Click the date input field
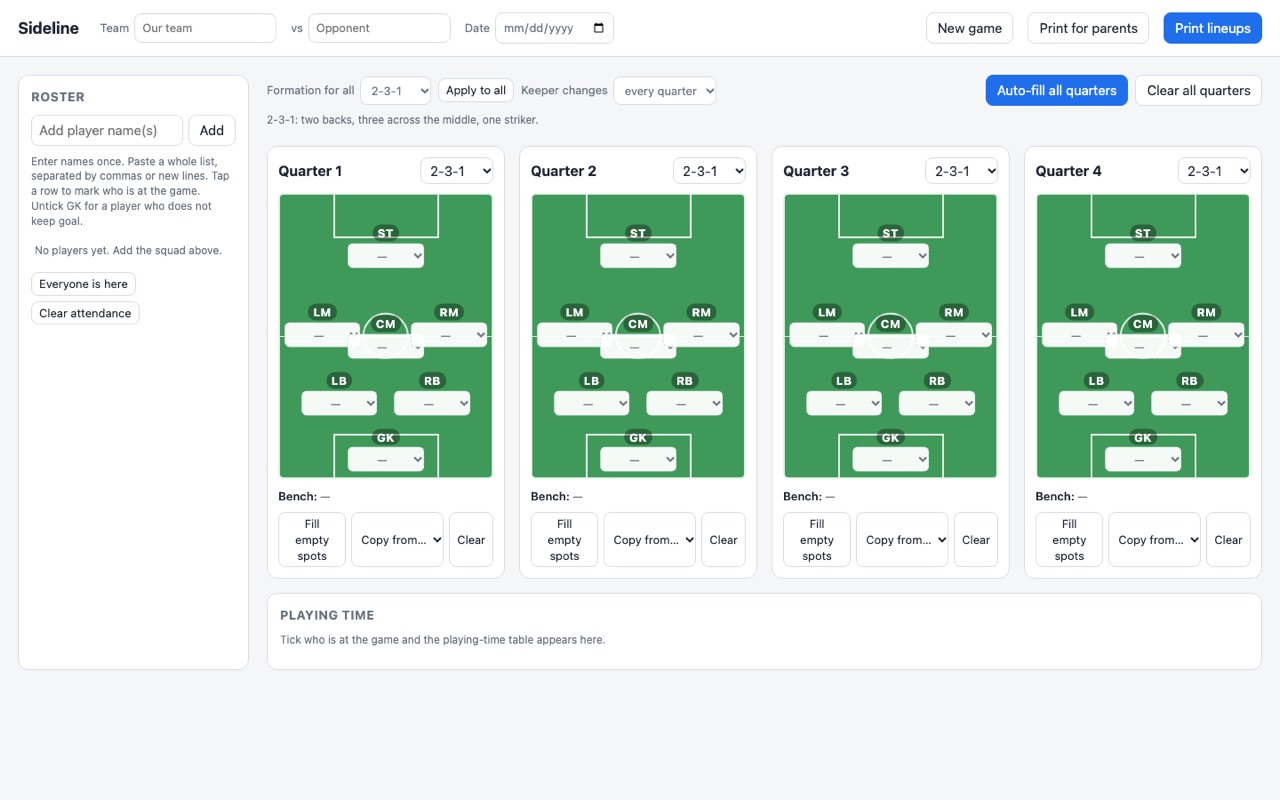 pyautogui.click(x=554, y=28)
